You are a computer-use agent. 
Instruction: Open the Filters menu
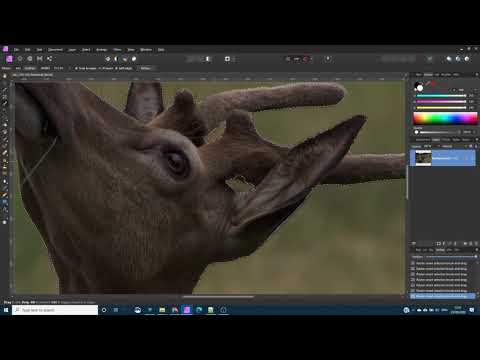[x=117, y=50]
